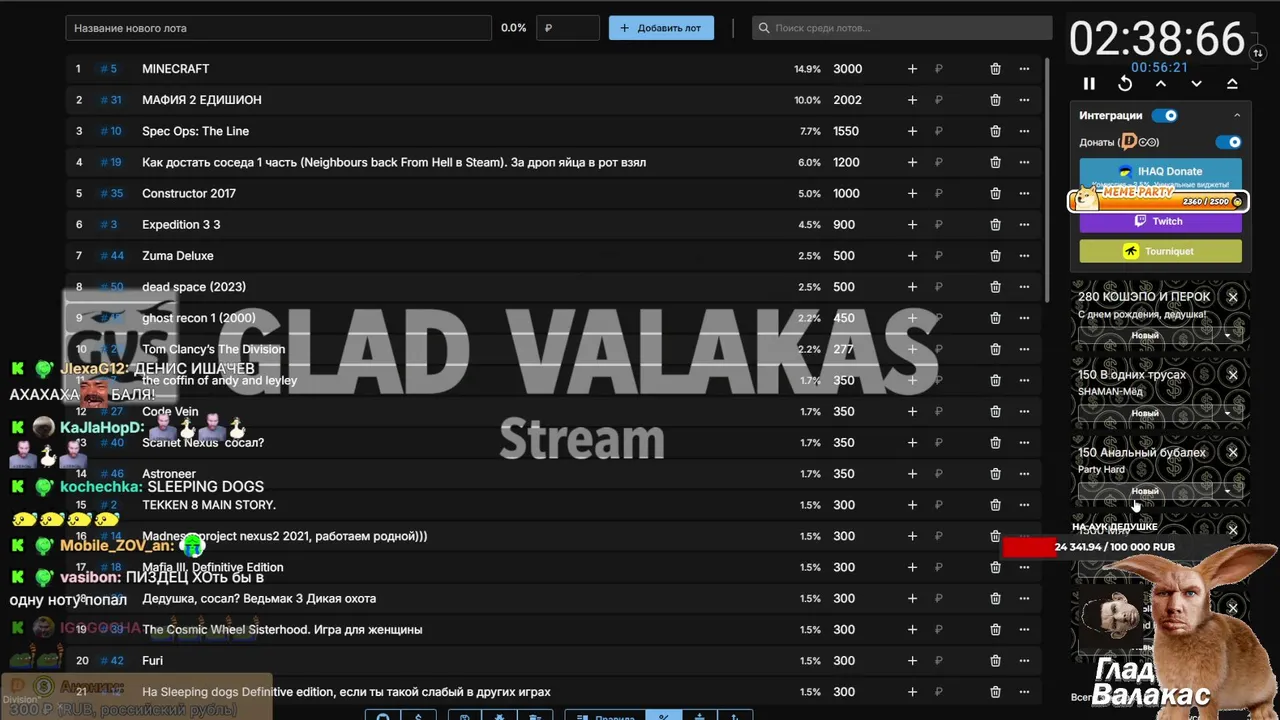
Task: Toggle the Донаты switch
Action: (x=1229, y=142)
